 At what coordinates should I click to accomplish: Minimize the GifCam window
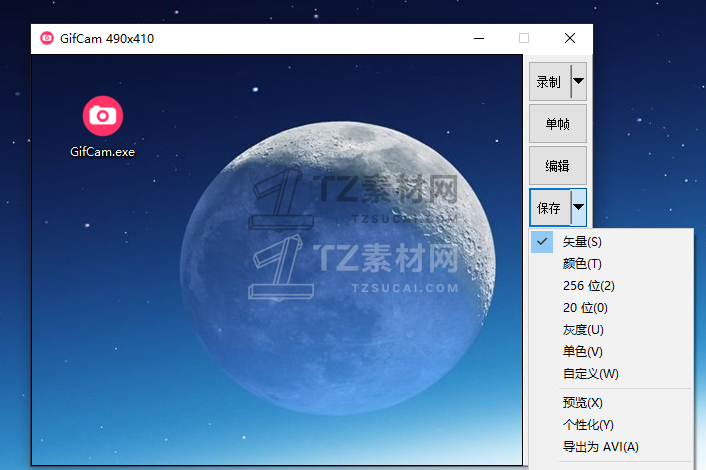tap(479, 38)
